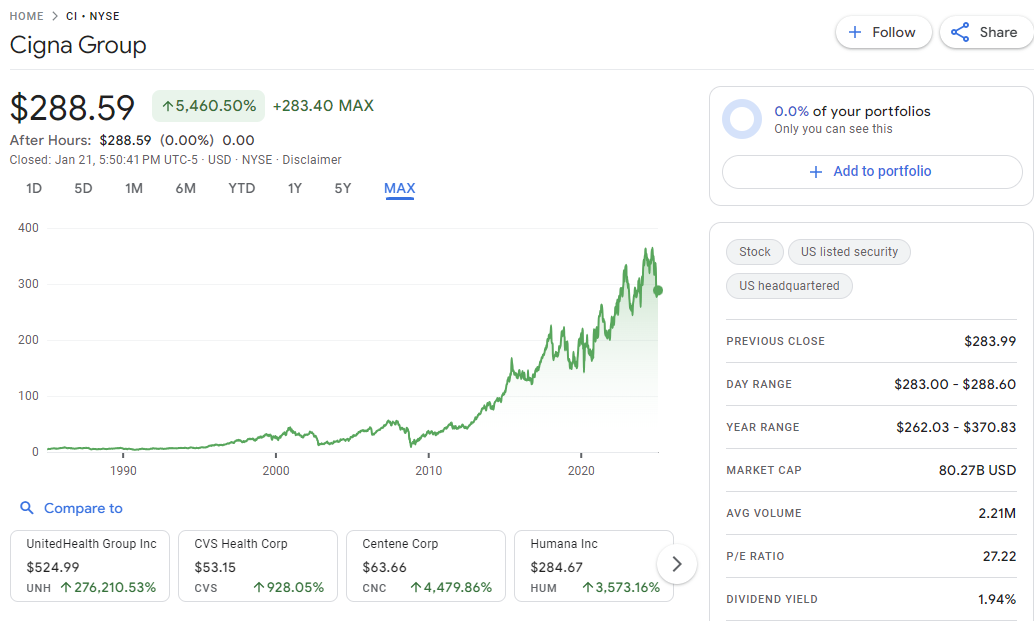Screen dimensions: 1034x621
Task: Switch chart to 6M range
Action: (185, 189)
